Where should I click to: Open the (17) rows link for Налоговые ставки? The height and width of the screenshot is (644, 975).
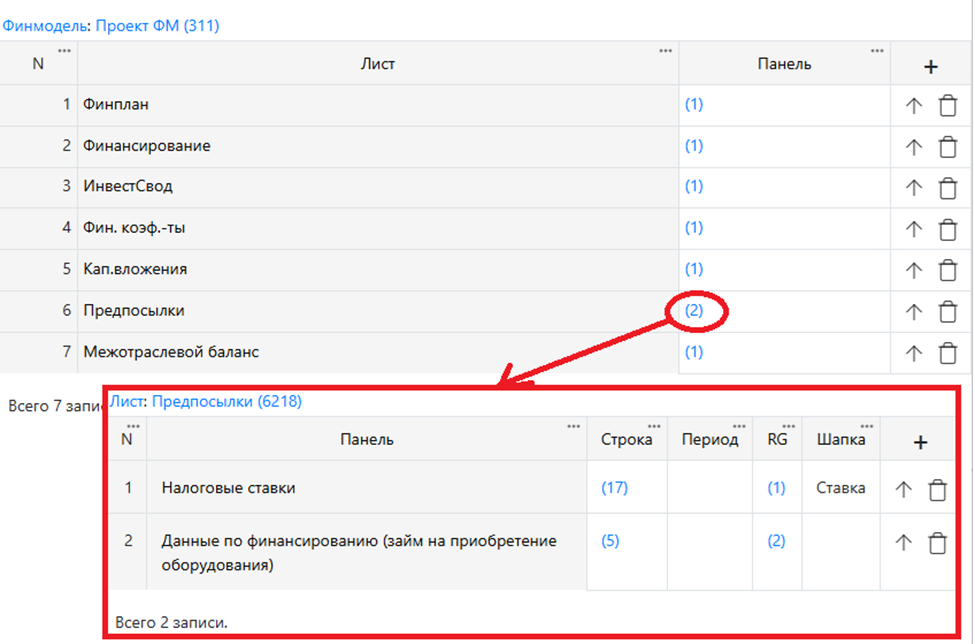click(x=614, y=488)
